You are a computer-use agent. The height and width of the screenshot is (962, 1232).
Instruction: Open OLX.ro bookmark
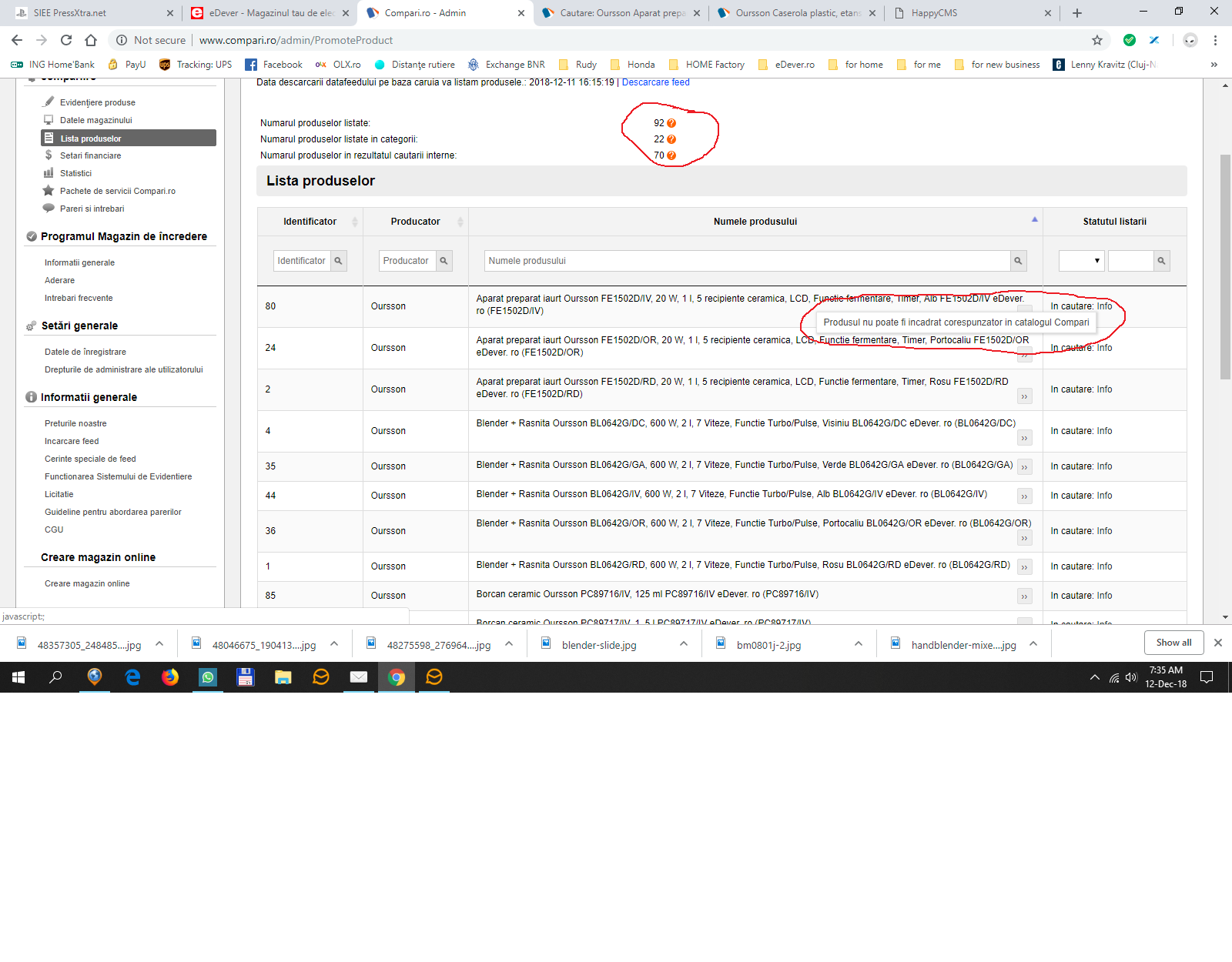pos(338,65)
